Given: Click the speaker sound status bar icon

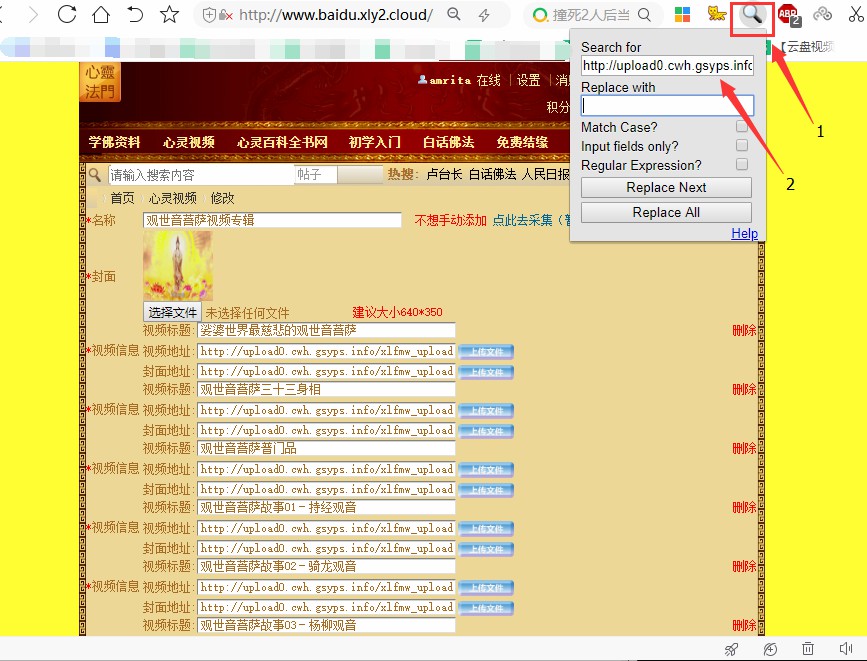Looking at the screenshot, I should tap(845, 648).
